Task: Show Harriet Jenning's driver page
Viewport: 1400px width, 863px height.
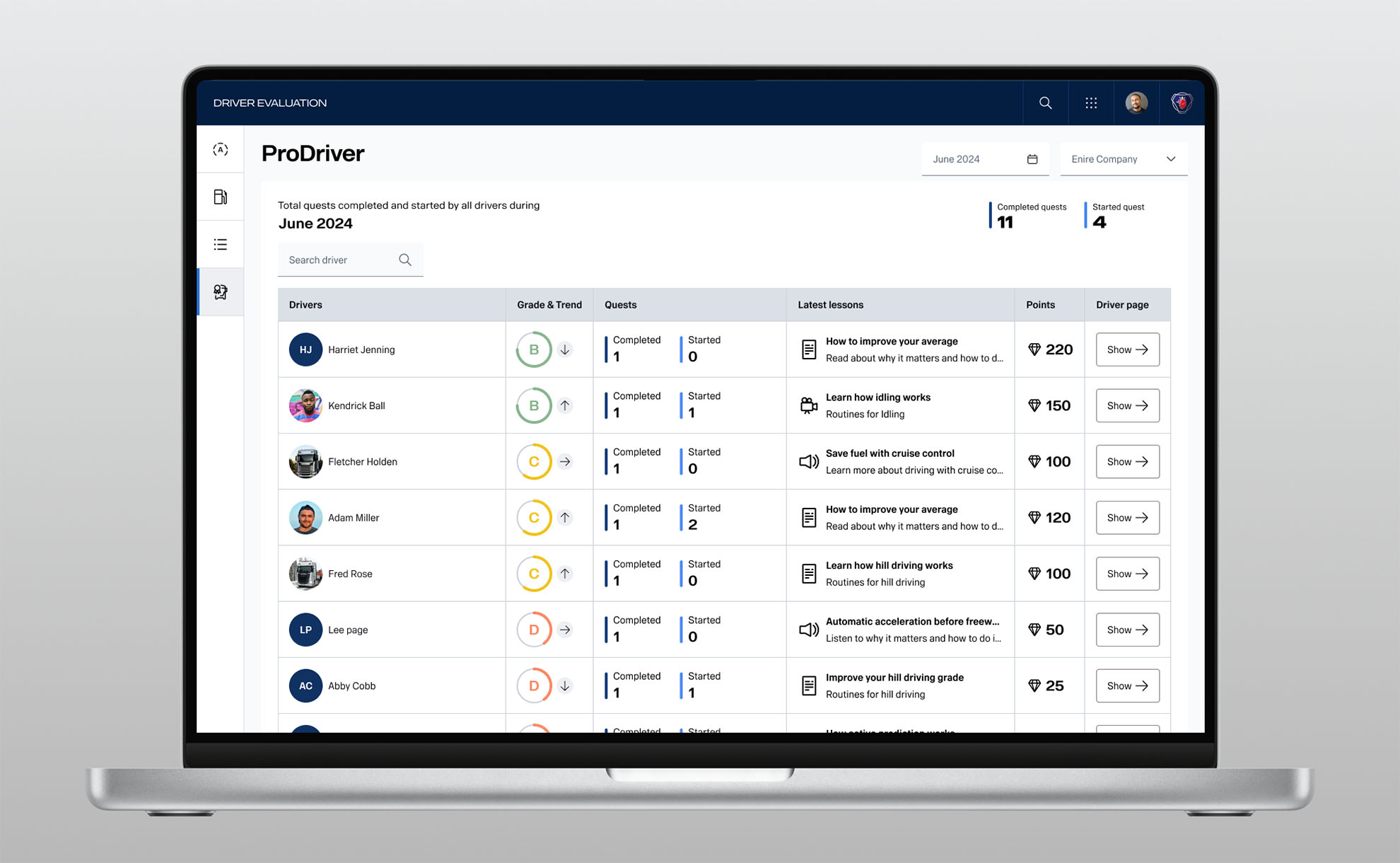Action: pos(1127,349)
